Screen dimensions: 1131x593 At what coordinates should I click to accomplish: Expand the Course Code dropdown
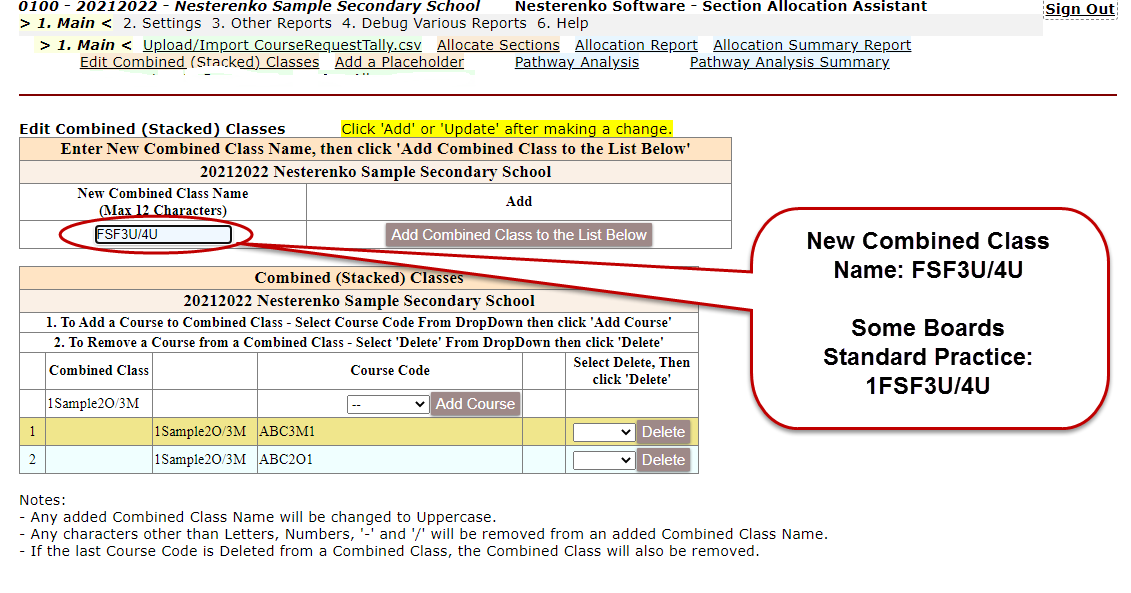[x=388, y=404]
